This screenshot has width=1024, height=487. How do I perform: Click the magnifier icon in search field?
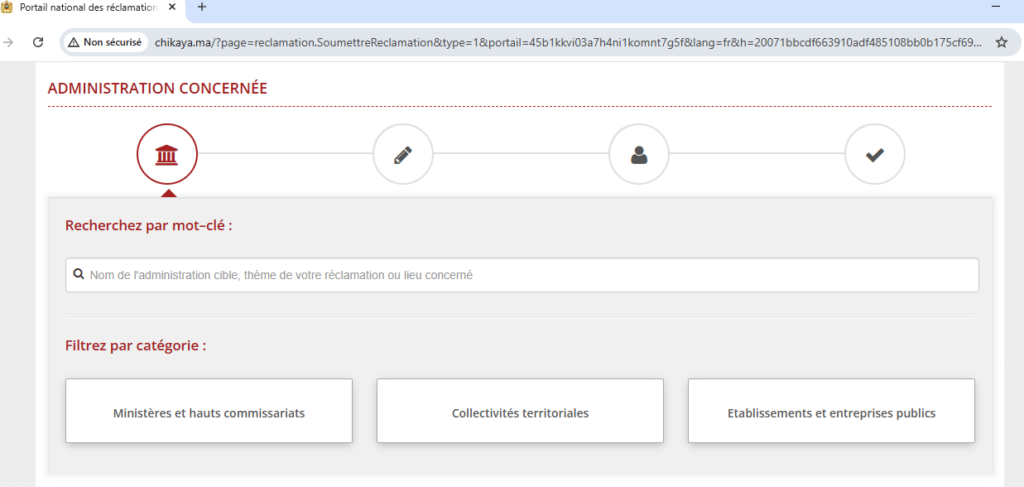pyautogui.click(x=78, y=275)
